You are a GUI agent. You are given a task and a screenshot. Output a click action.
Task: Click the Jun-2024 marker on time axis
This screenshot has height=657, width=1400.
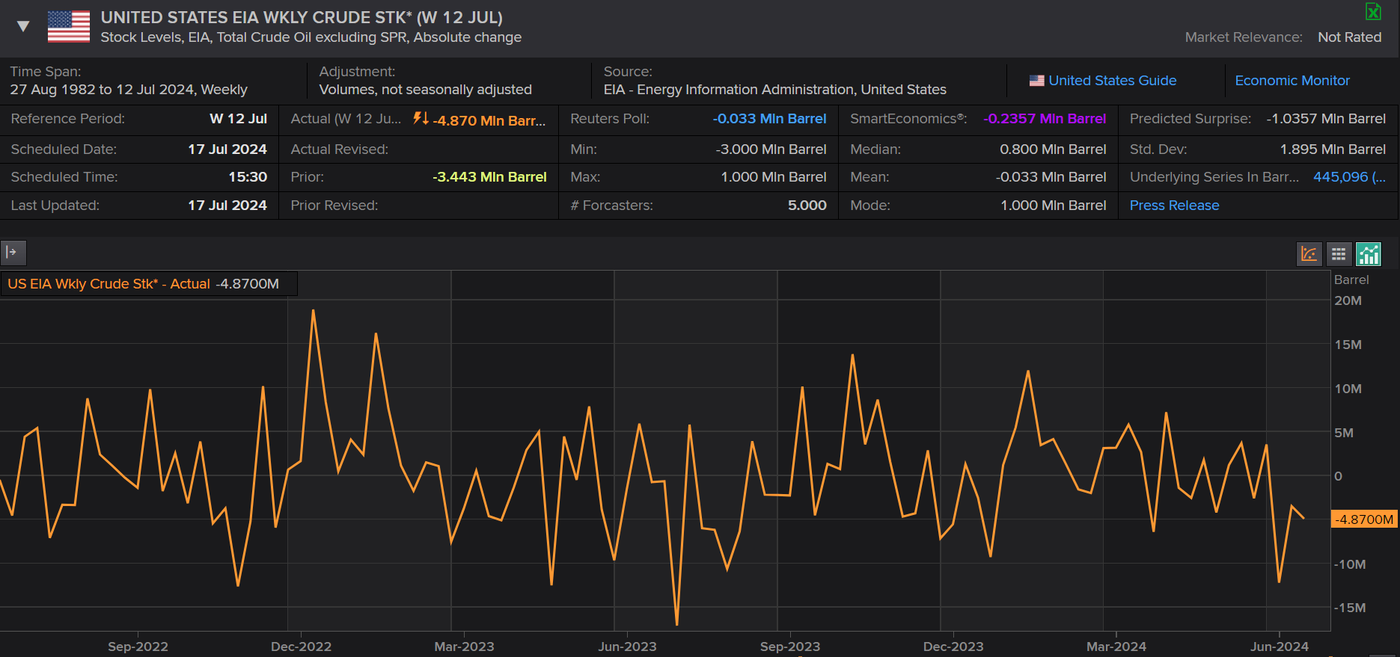(x=1279, y=646)
